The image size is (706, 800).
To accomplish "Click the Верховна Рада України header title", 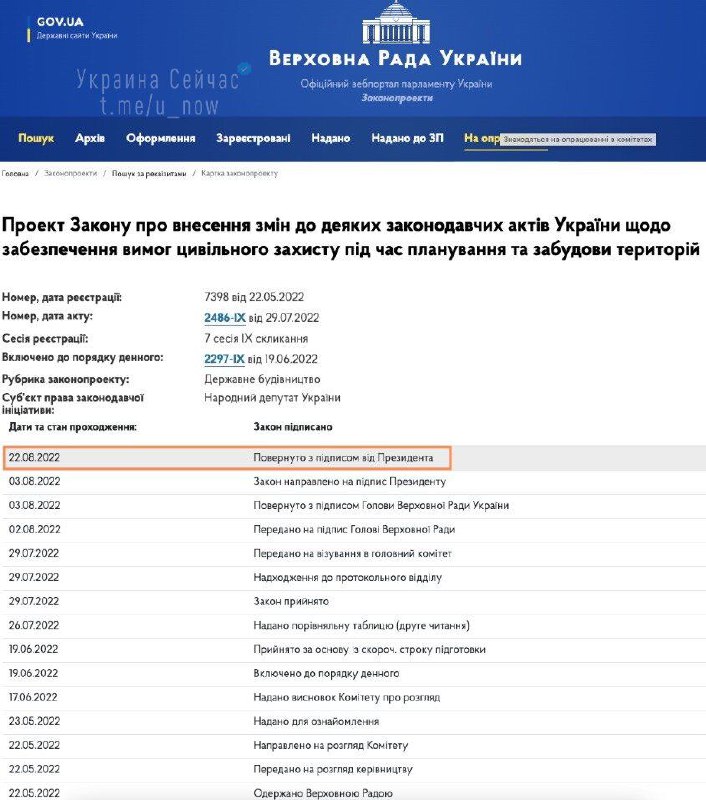I will 395,58.
